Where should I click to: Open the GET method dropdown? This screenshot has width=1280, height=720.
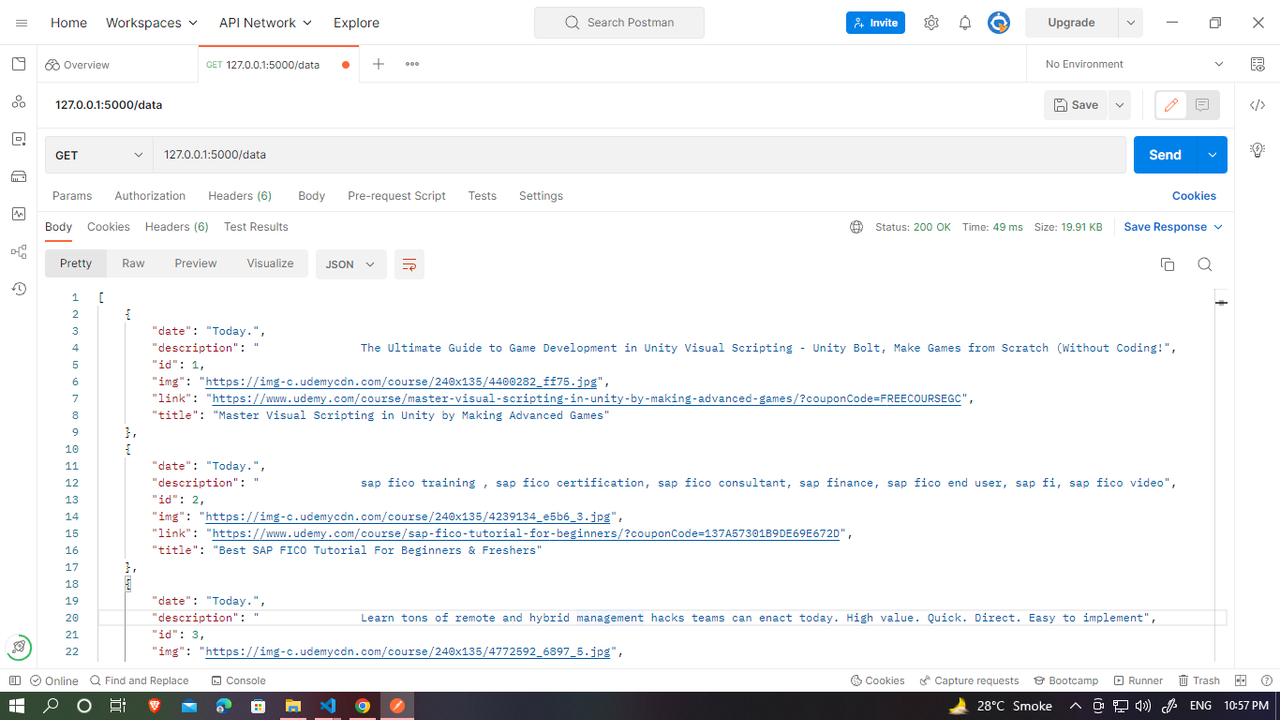tap(99, 155)
